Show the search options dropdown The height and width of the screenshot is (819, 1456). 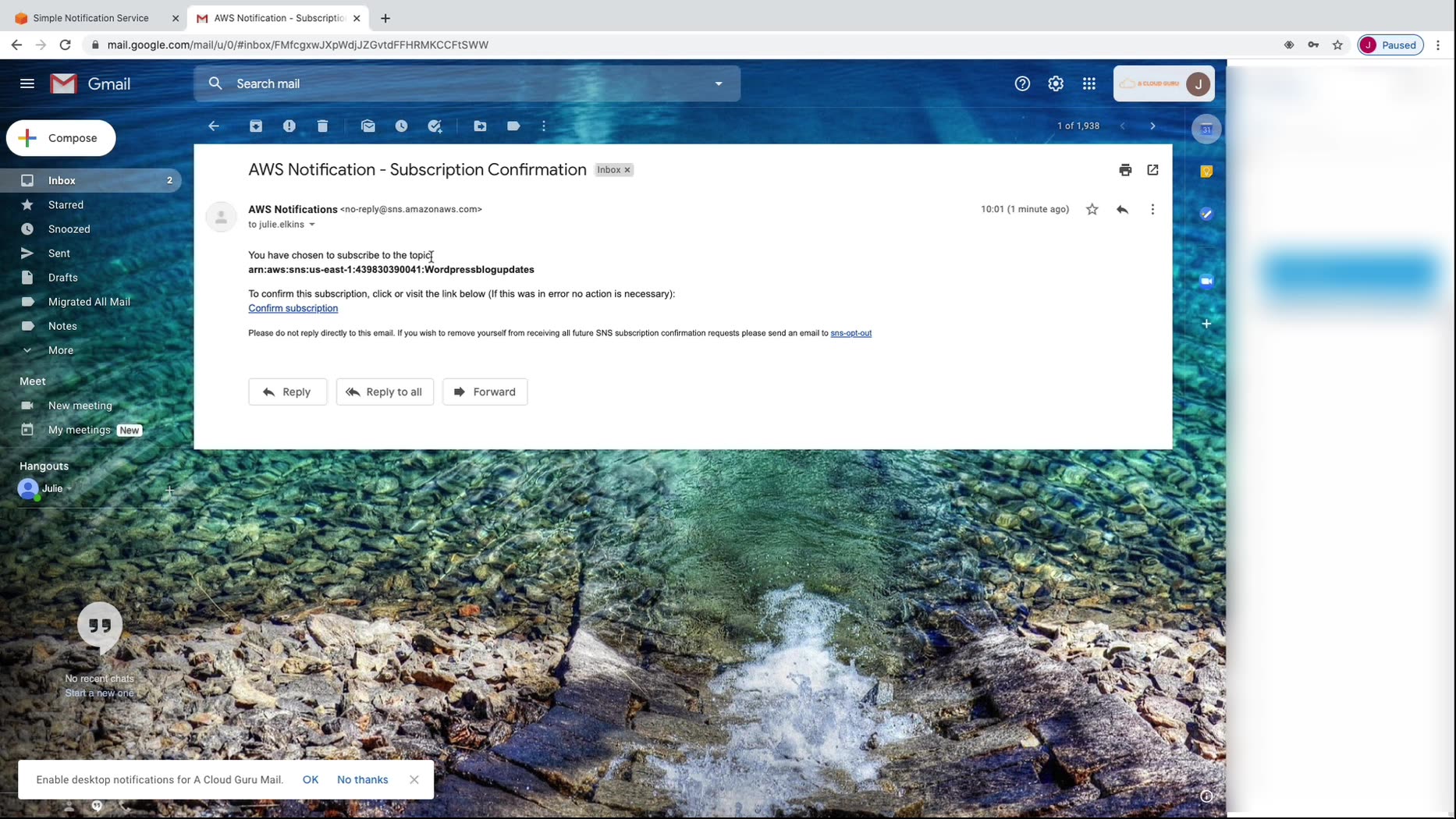(x=719, y=83)
